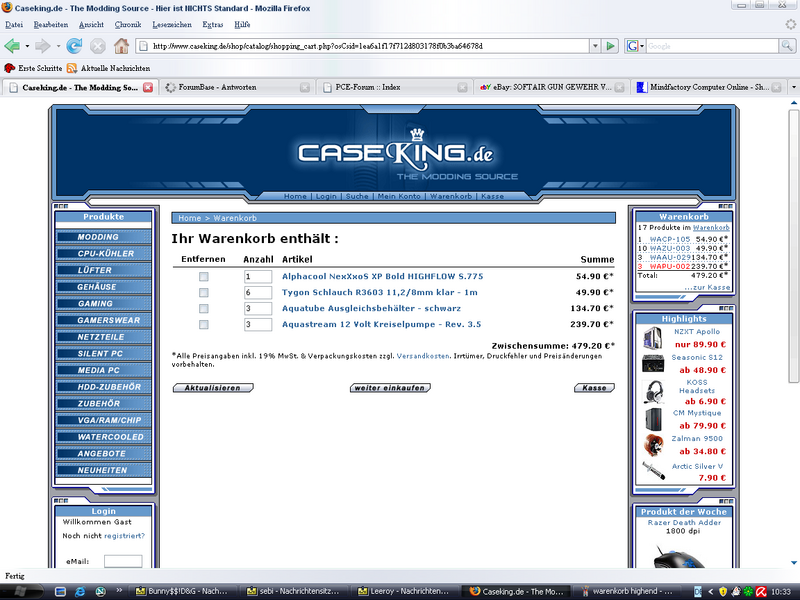This screenshot has width=800, height=600.
Task: Open the Razer Death Adder product link
Action: [684, 522]
